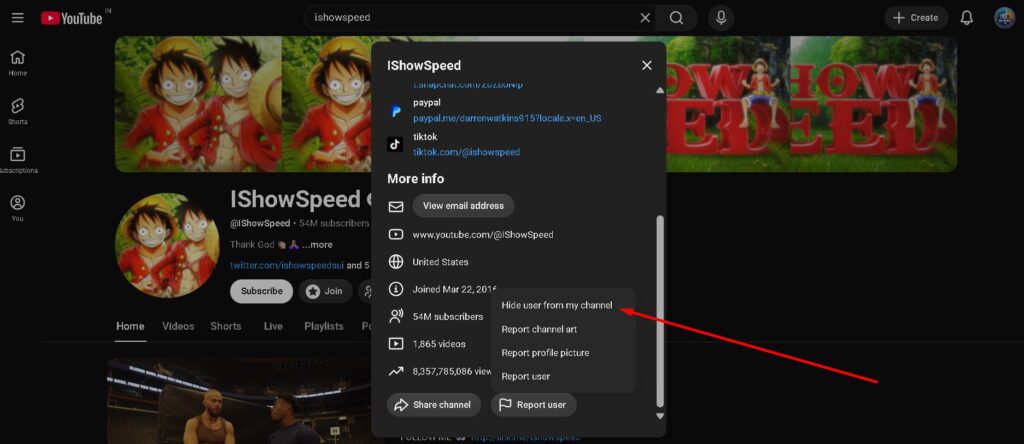Start voice search with microphone
The height and width of the screenshot is (444, 1024).
[x=721, y=18]
